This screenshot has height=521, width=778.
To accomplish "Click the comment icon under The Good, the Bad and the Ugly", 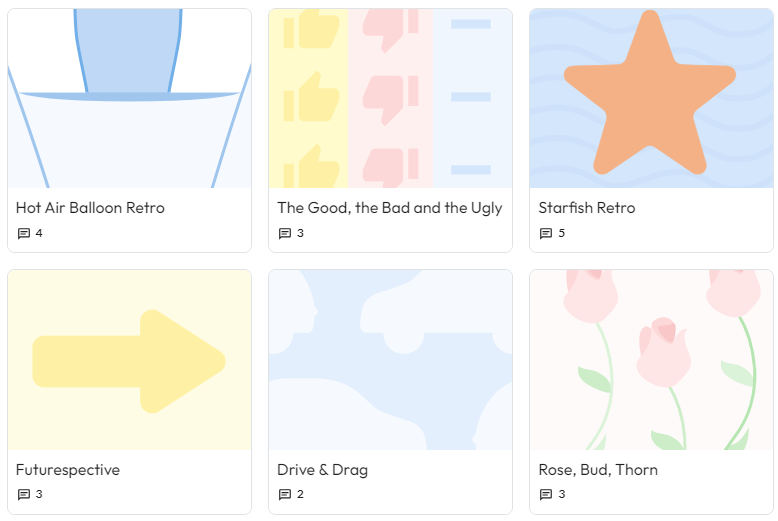I will 285,234.
